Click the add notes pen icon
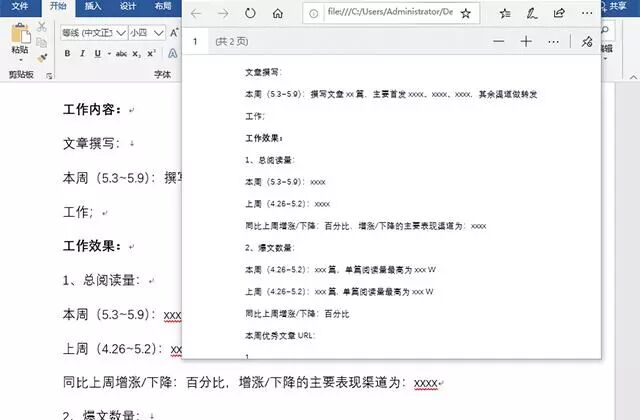This screenshot has width=640, height=420. [x=531, y=13]
